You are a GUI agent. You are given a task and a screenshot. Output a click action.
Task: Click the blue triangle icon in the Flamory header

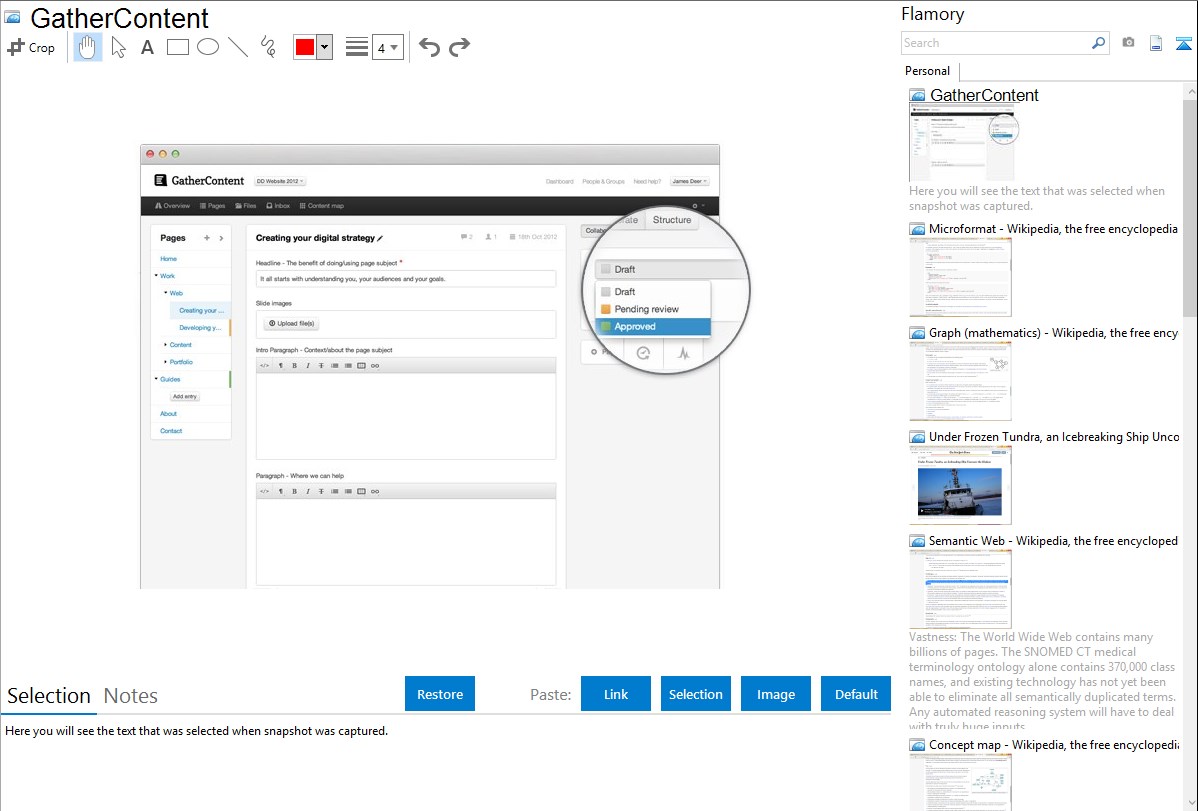coord(1183,43)
